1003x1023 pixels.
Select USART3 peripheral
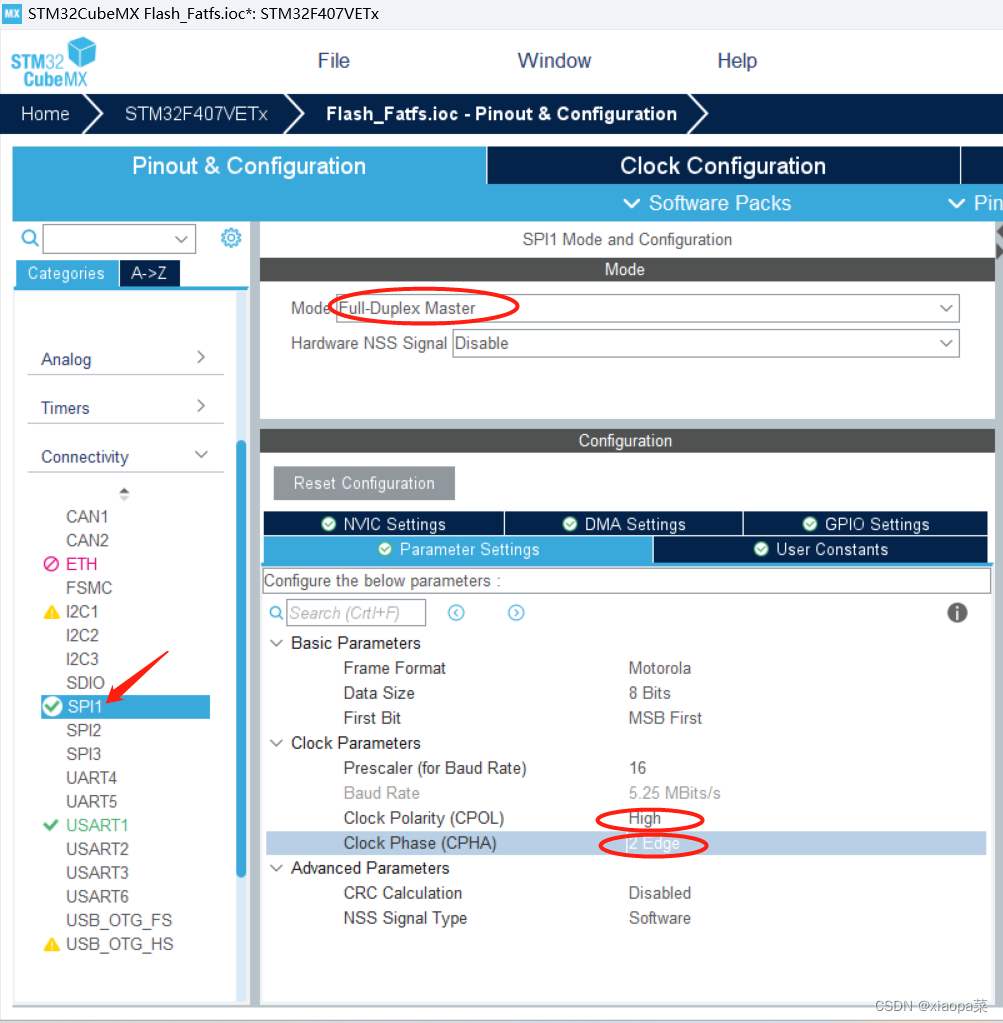[x=97, y=873]
